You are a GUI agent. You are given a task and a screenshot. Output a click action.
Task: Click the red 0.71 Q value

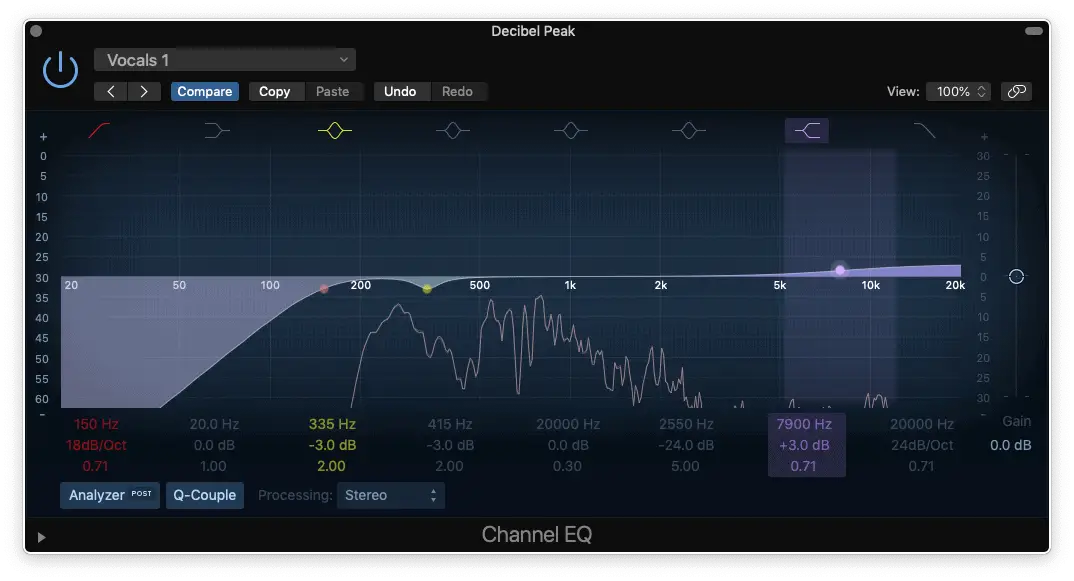95,467
